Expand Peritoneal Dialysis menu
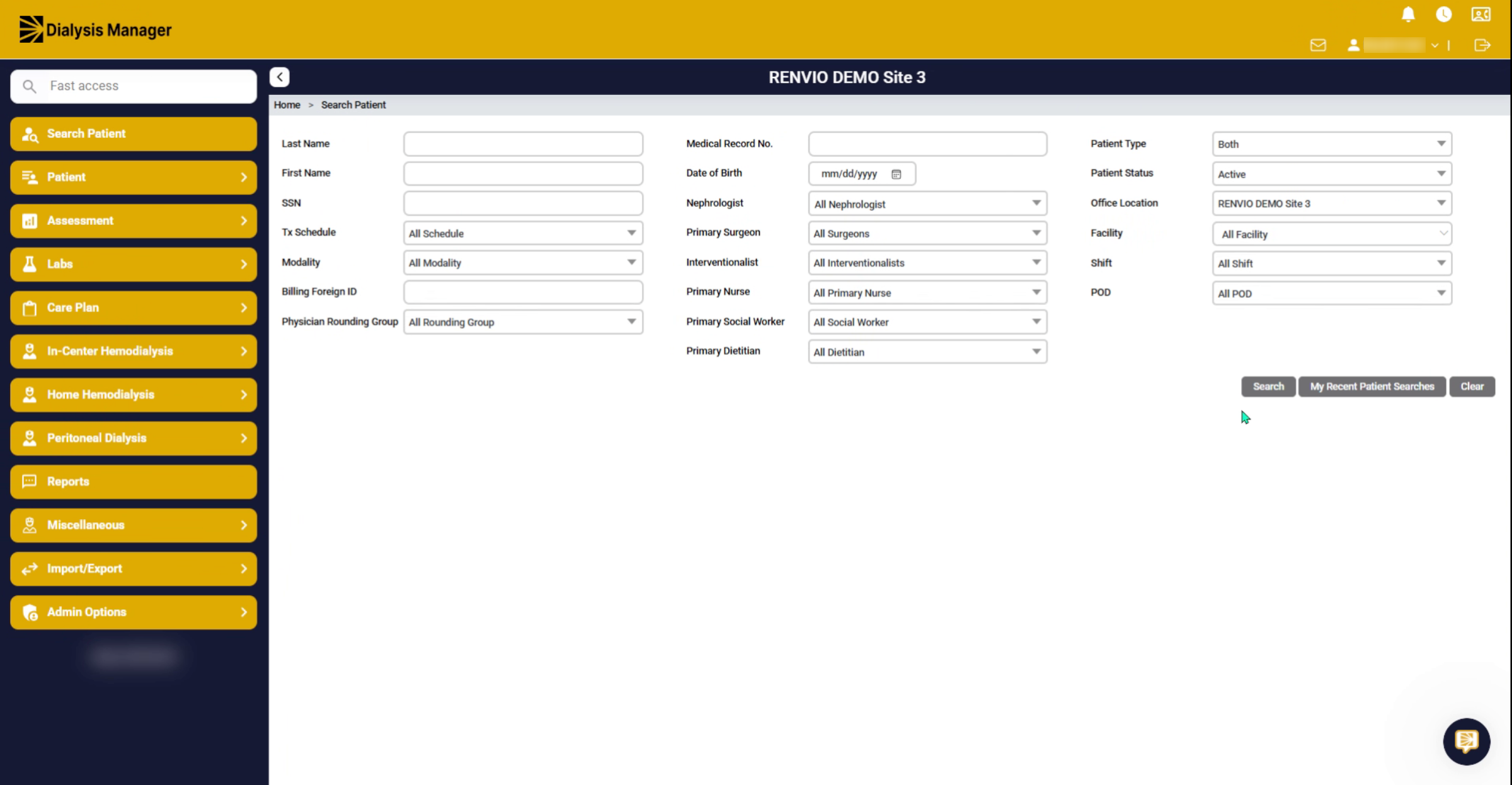Screen dimensions: 1512x785 point(134,438)
